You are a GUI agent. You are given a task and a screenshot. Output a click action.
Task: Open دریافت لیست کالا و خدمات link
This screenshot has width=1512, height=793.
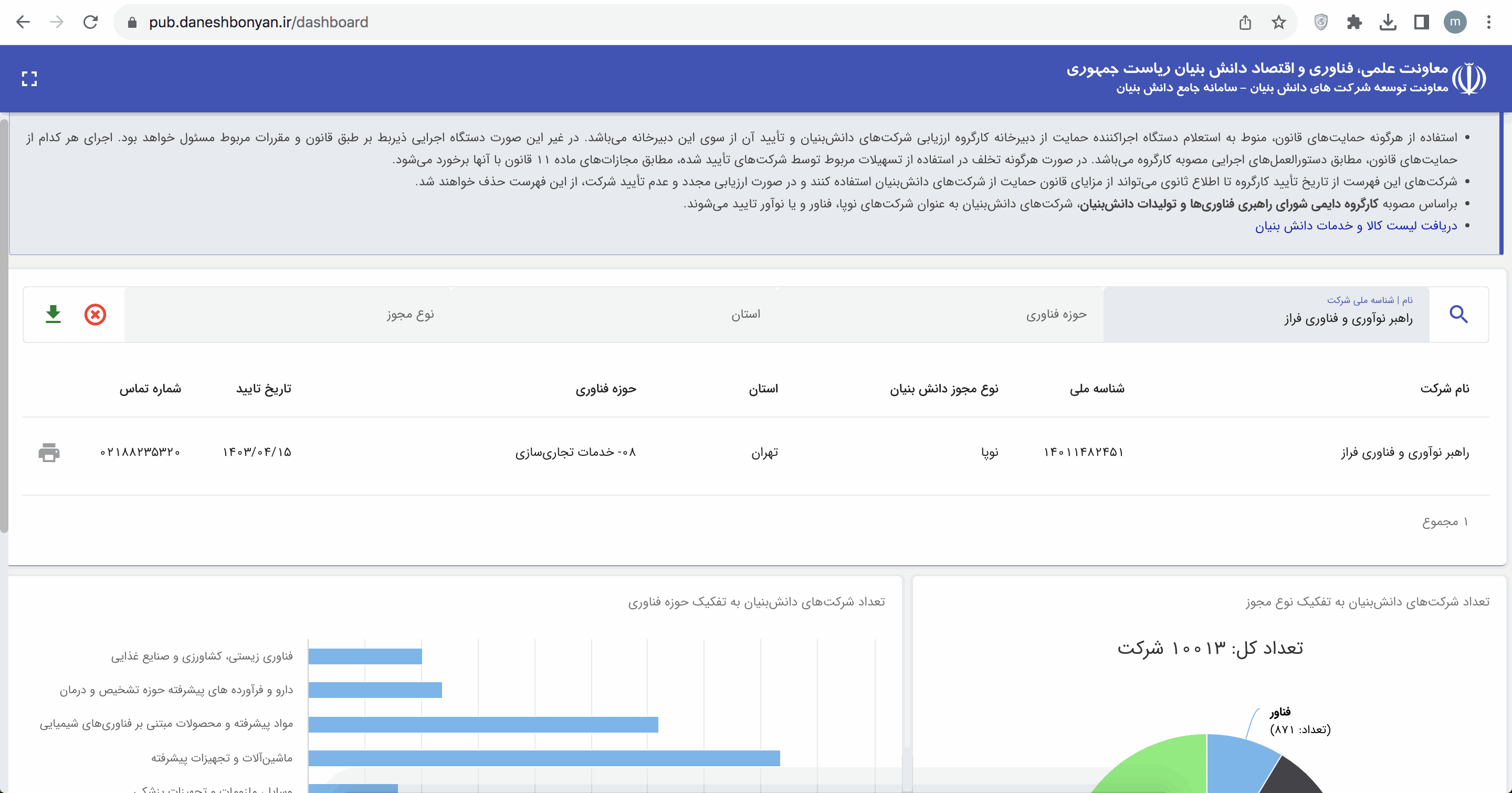(x=1356, y=226)
